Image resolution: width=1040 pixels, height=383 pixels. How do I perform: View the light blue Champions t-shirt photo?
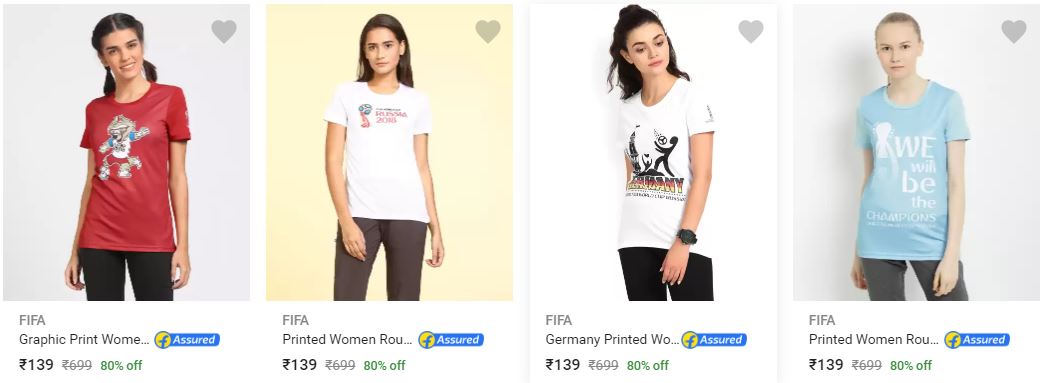916,153
